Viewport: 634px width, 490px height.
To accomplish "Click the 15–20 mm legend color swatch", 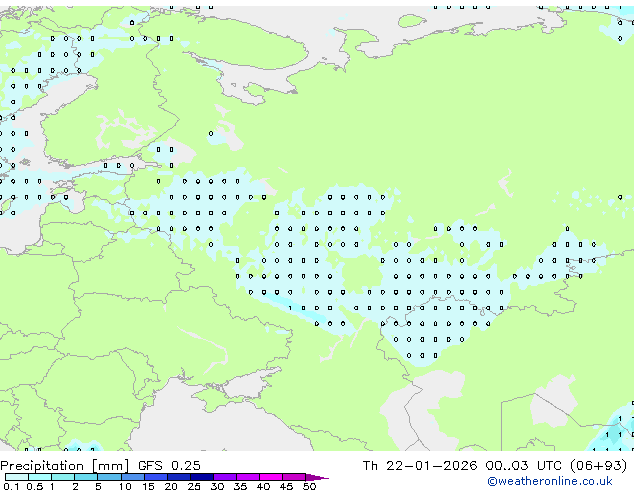I will click(x=155, y=477).
